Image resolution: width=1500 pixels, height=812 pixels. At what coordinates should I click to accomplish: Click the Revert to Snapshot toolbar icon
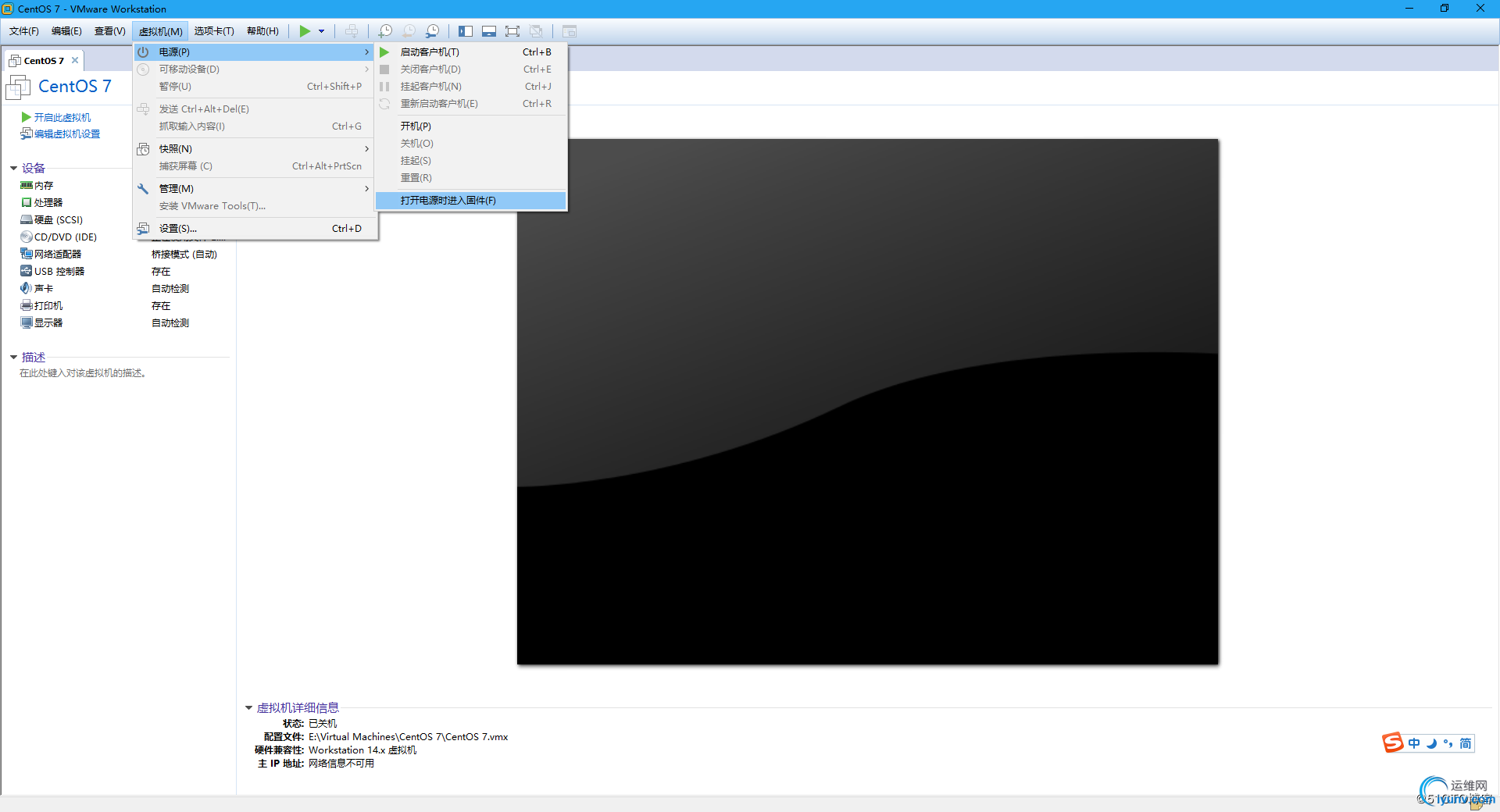click(409, 31)
